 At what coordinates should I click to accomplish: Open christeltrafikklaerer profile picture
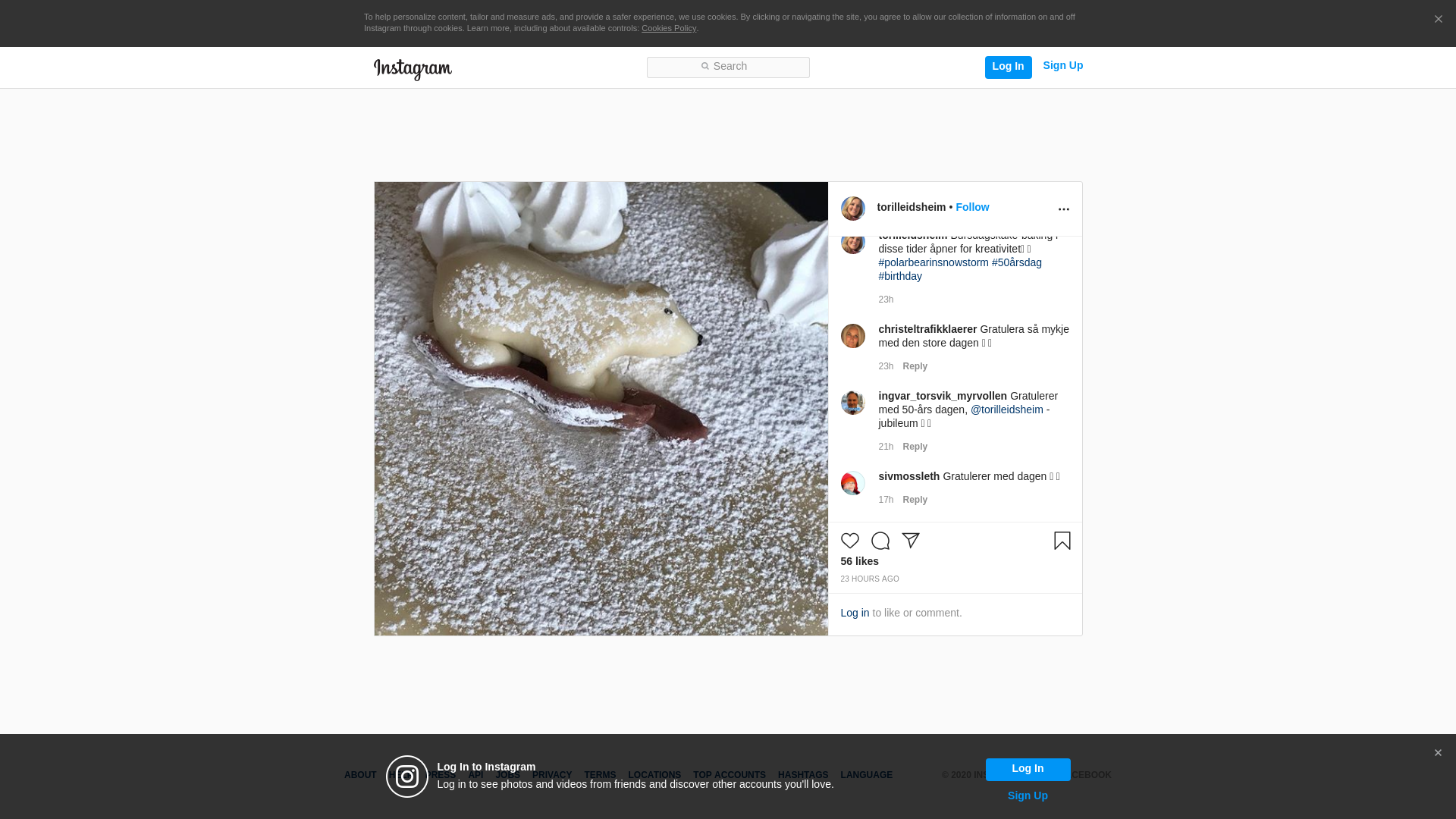(853, 336)
